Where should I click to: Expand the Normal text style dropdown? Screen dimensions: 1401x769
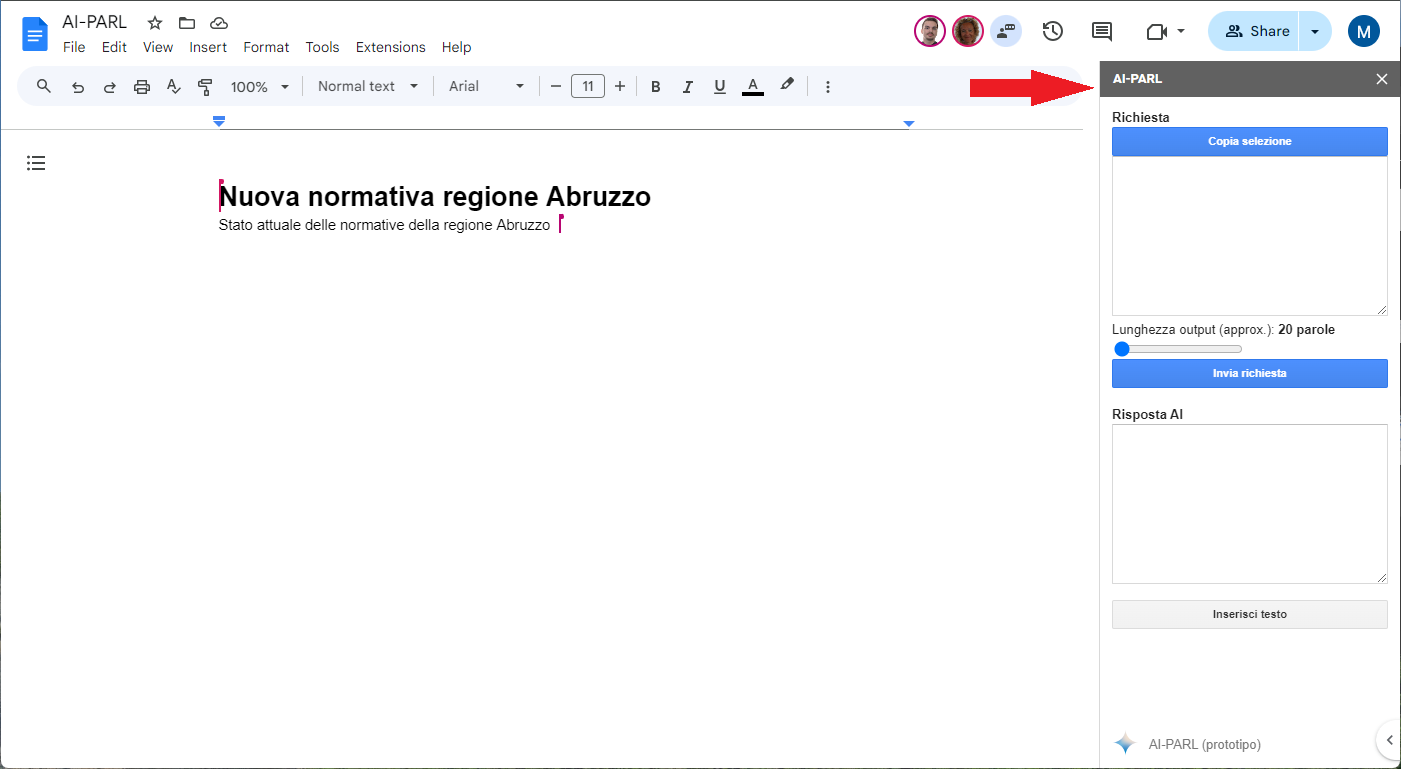point(367,87)
